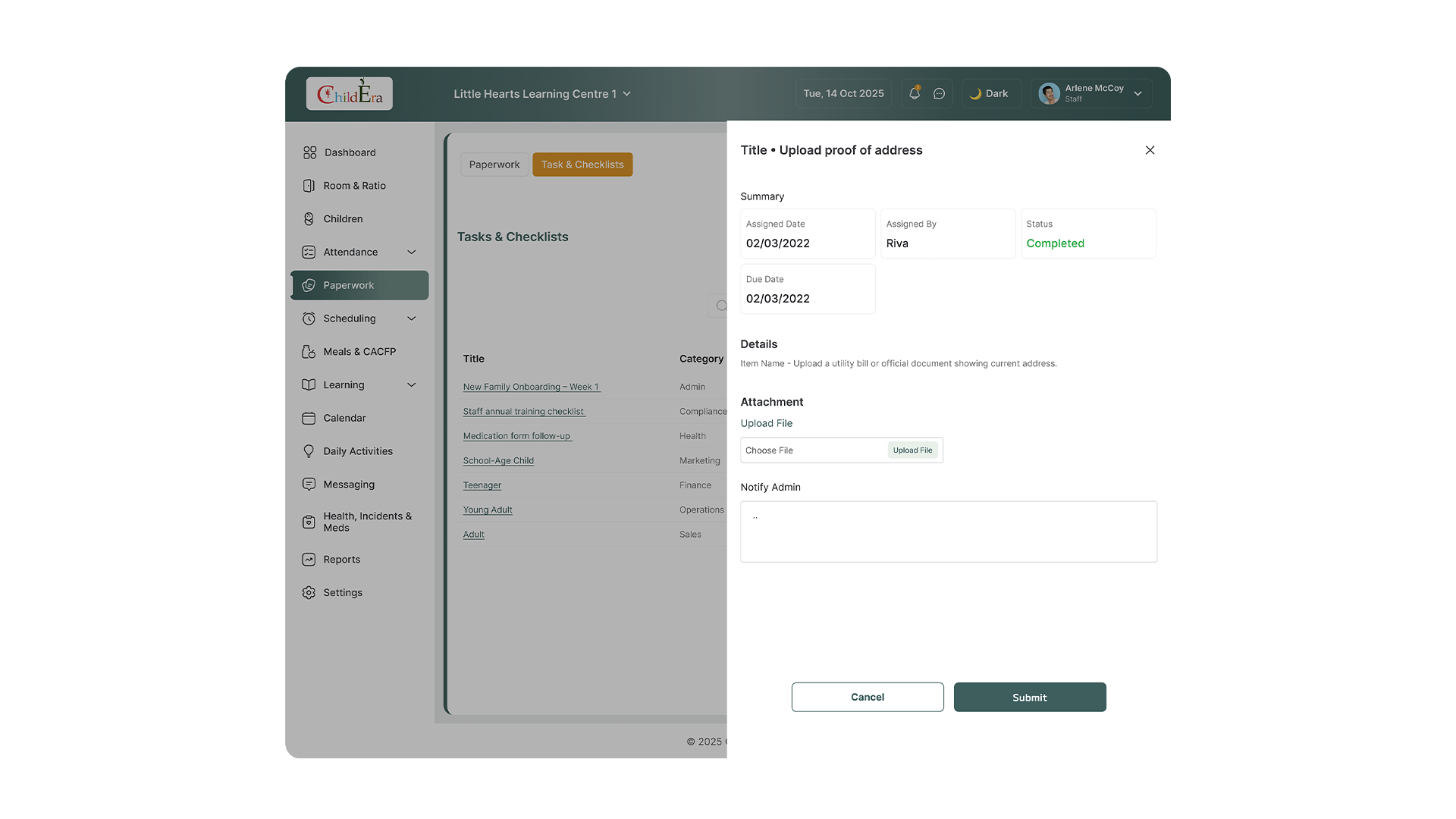Click the search icon in Tasks list

721,306
